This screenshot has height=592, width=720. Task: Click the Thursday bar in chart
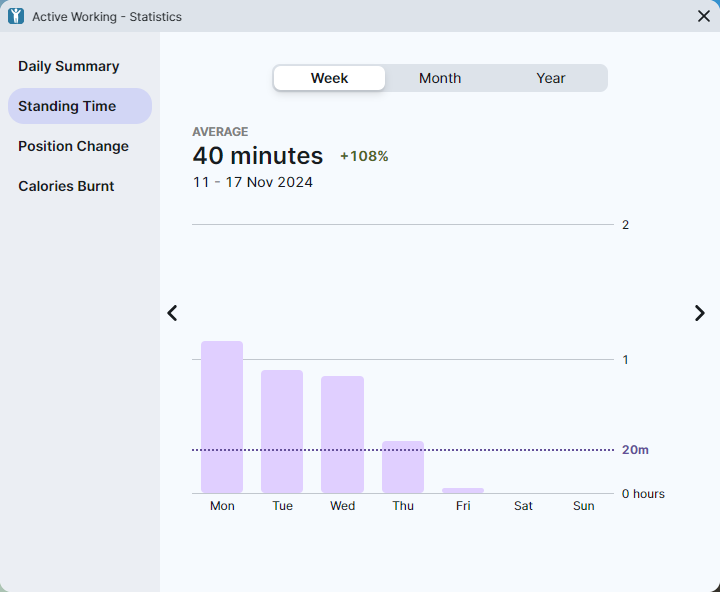(x=403, y=467)
